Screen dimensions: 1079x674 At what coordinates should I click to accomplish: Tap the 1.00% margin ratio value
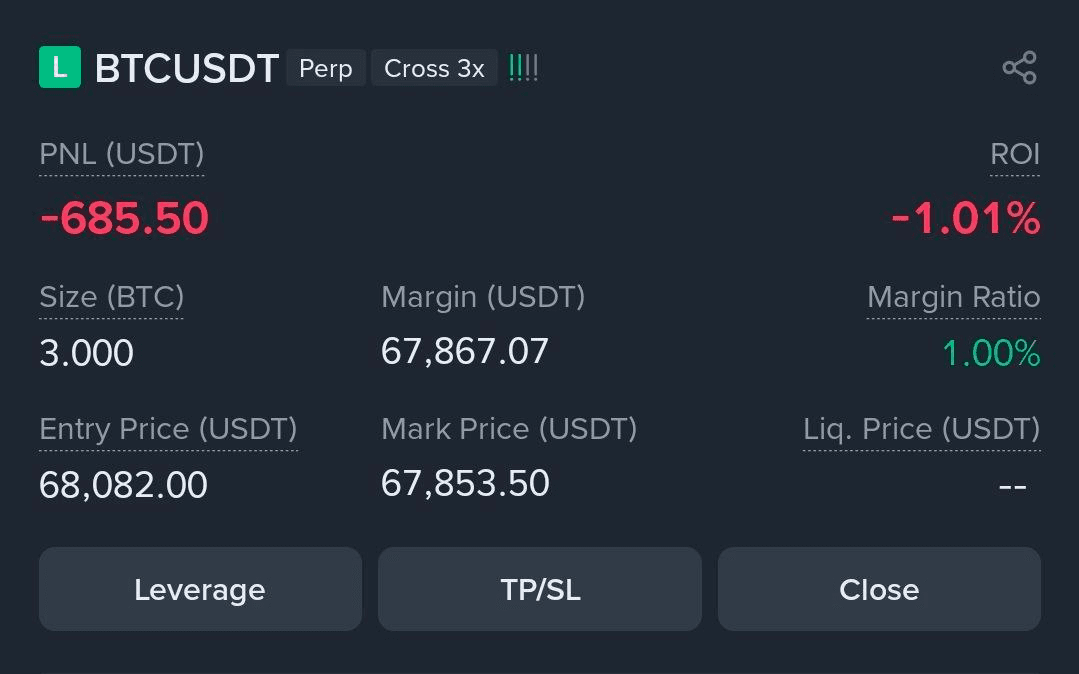pos(991,353)
